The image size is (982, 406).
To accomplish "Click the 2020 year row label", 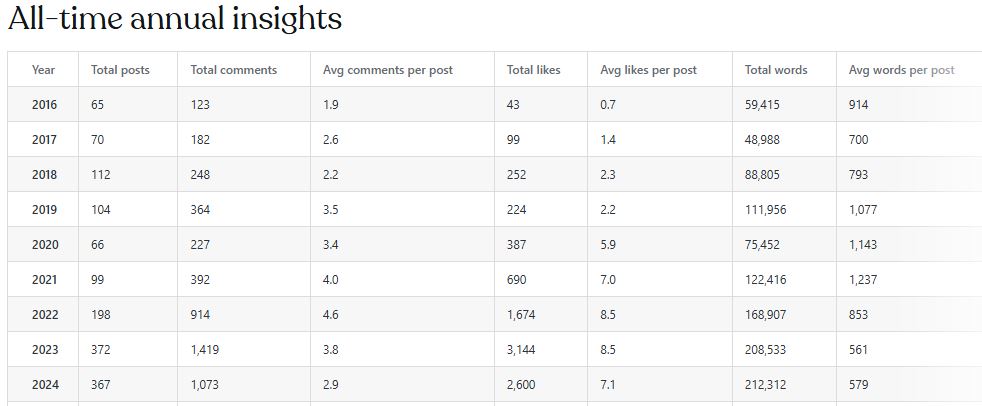I will pyautogui.click(x=45, y=245).
